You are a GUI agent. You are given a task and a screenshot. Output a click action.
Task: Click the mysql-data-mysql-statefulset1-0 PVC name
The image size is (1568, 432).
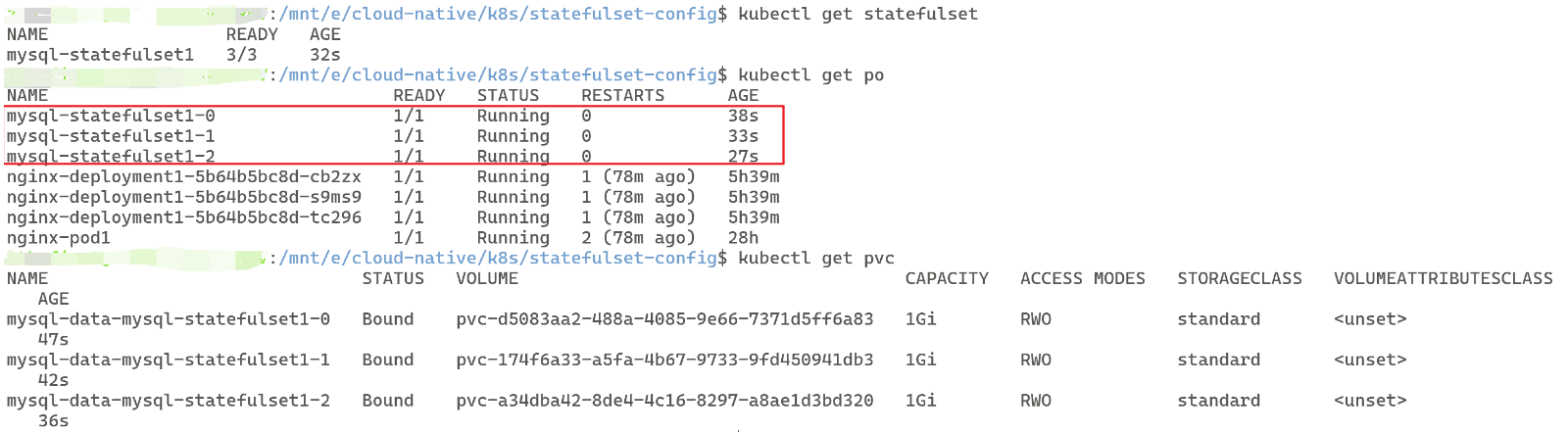tap(169, 319)
